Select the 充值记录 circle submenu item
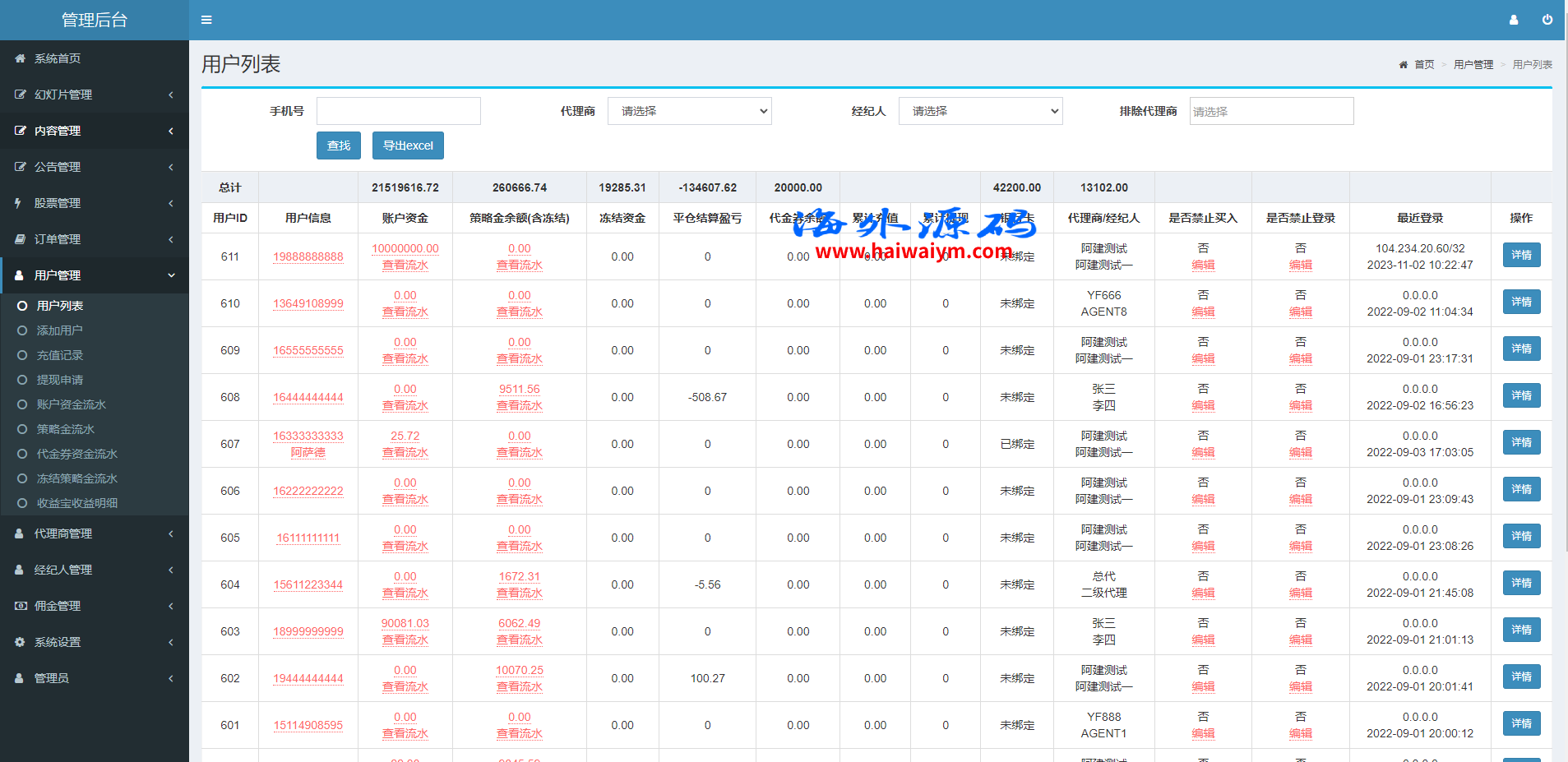 point(59,355)
